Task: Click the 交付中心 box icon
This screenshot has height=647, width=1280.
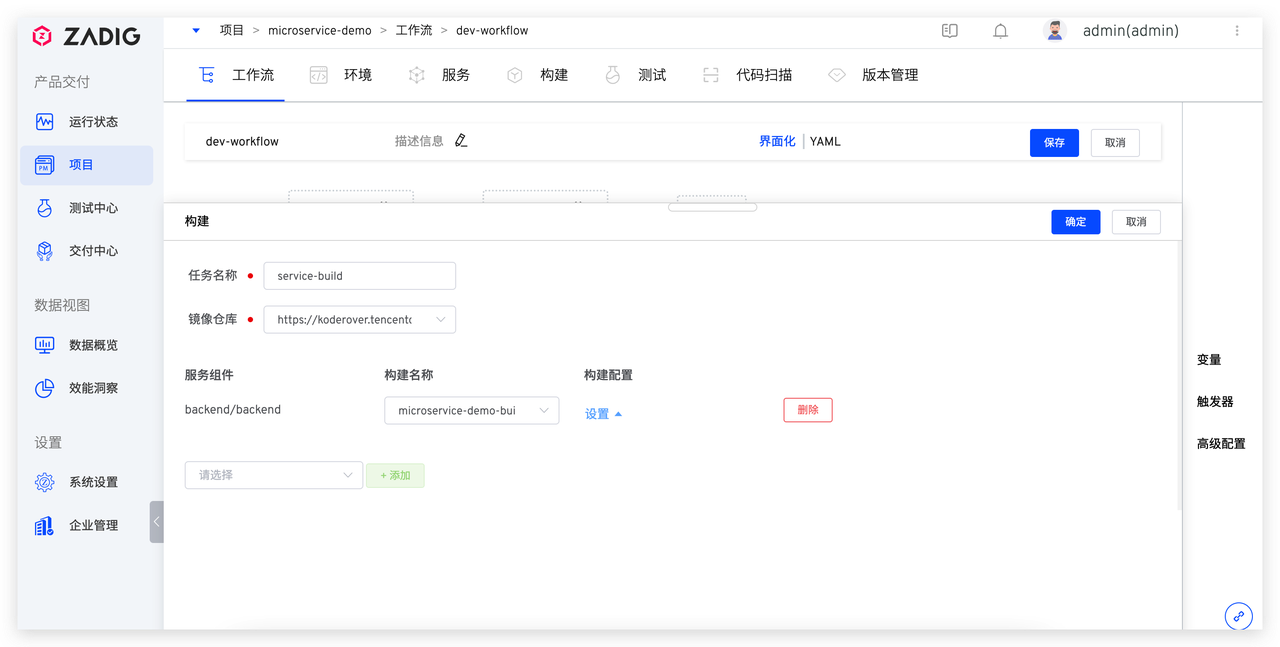Action: [x=44, y=251]
